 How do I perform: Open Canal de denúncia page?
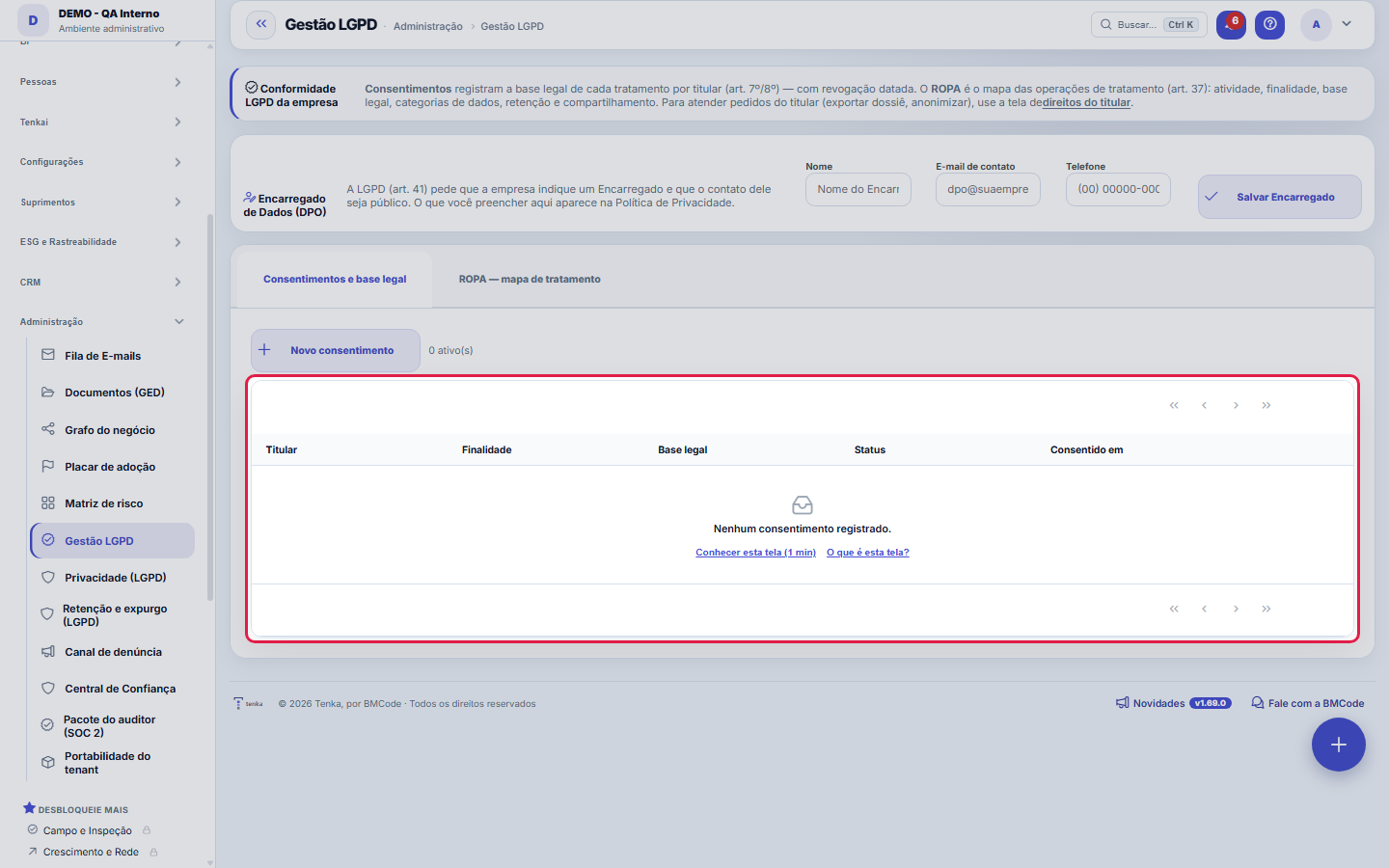coord(112,652)
